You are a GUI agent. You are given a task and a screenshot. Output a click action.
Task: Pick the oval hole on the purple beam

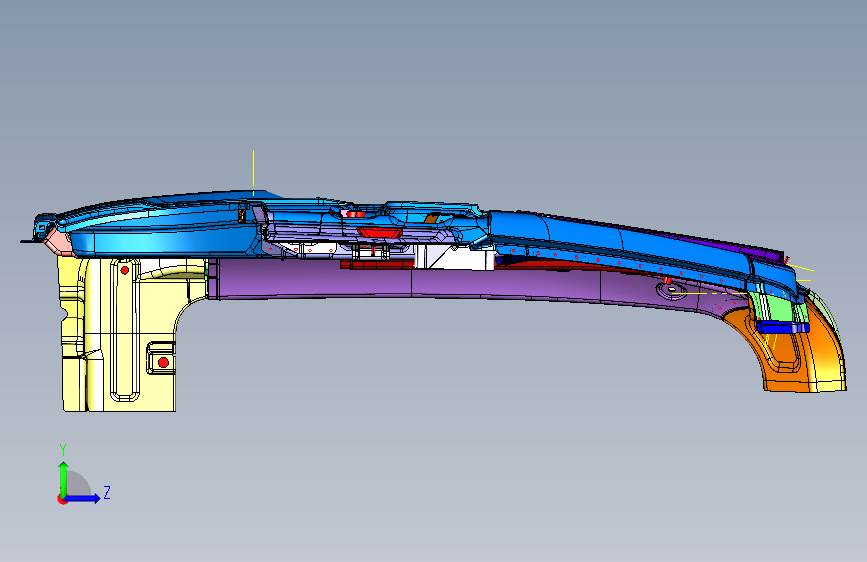(x=671, y=289)
